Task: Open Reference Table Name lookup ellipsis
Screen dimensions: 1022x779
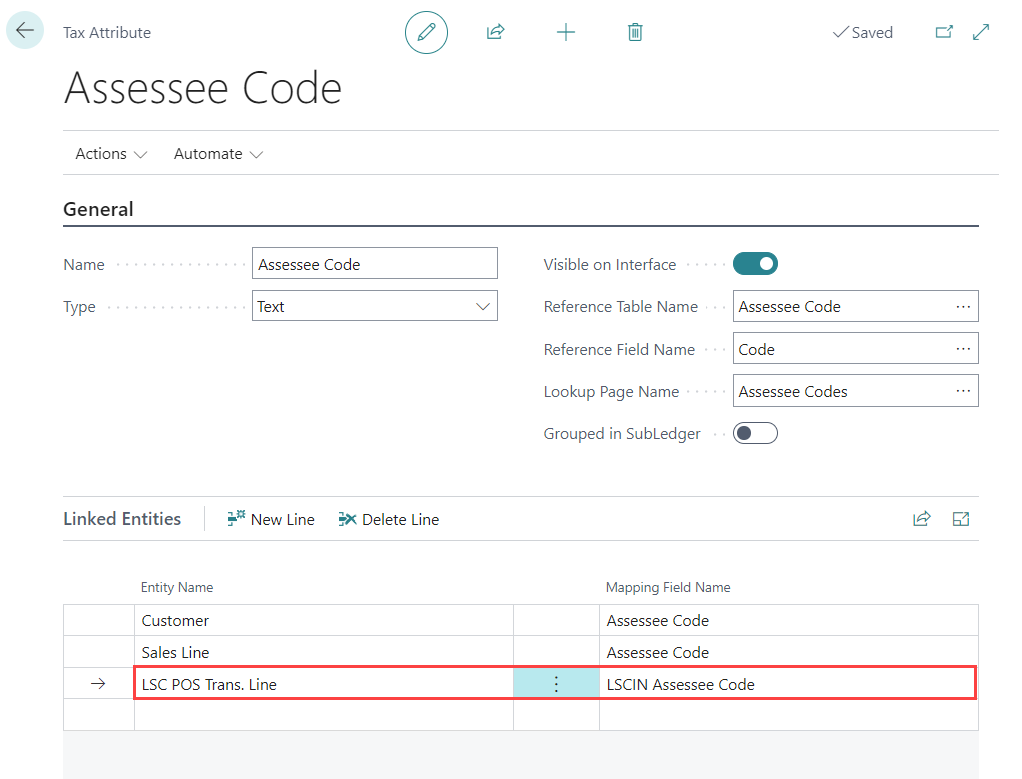Action: pos(963,306)
